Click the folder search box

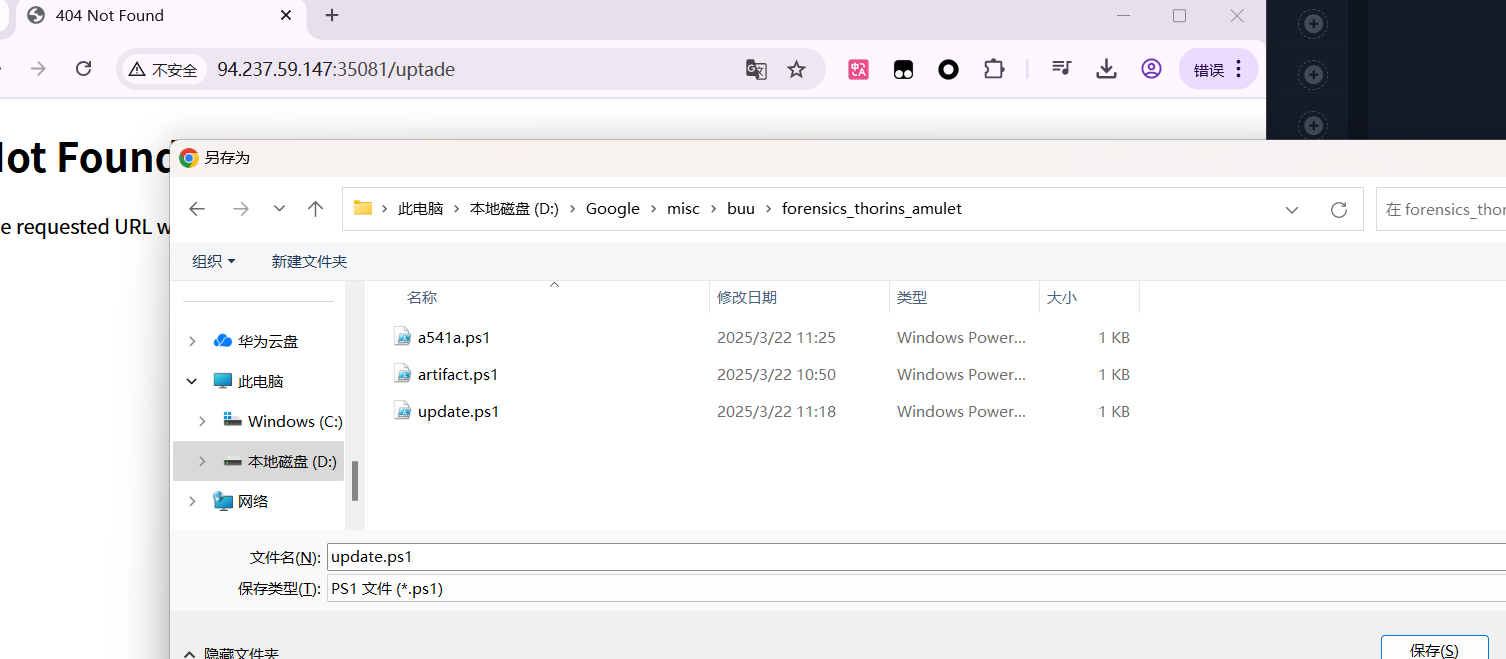1441,209
